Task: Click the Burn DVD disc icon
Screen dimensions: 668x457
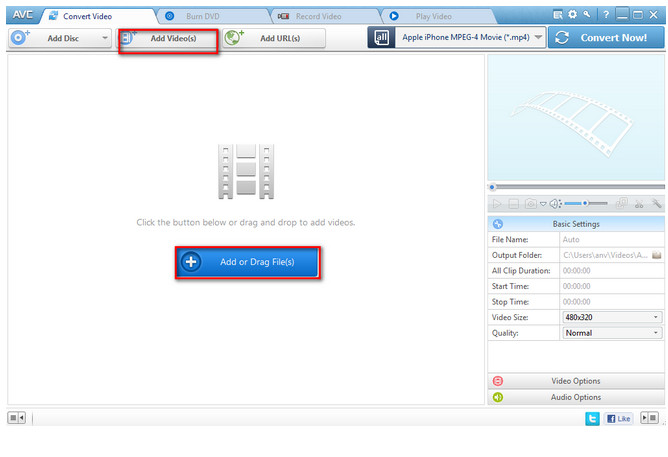Action: [x=170, y=16]
